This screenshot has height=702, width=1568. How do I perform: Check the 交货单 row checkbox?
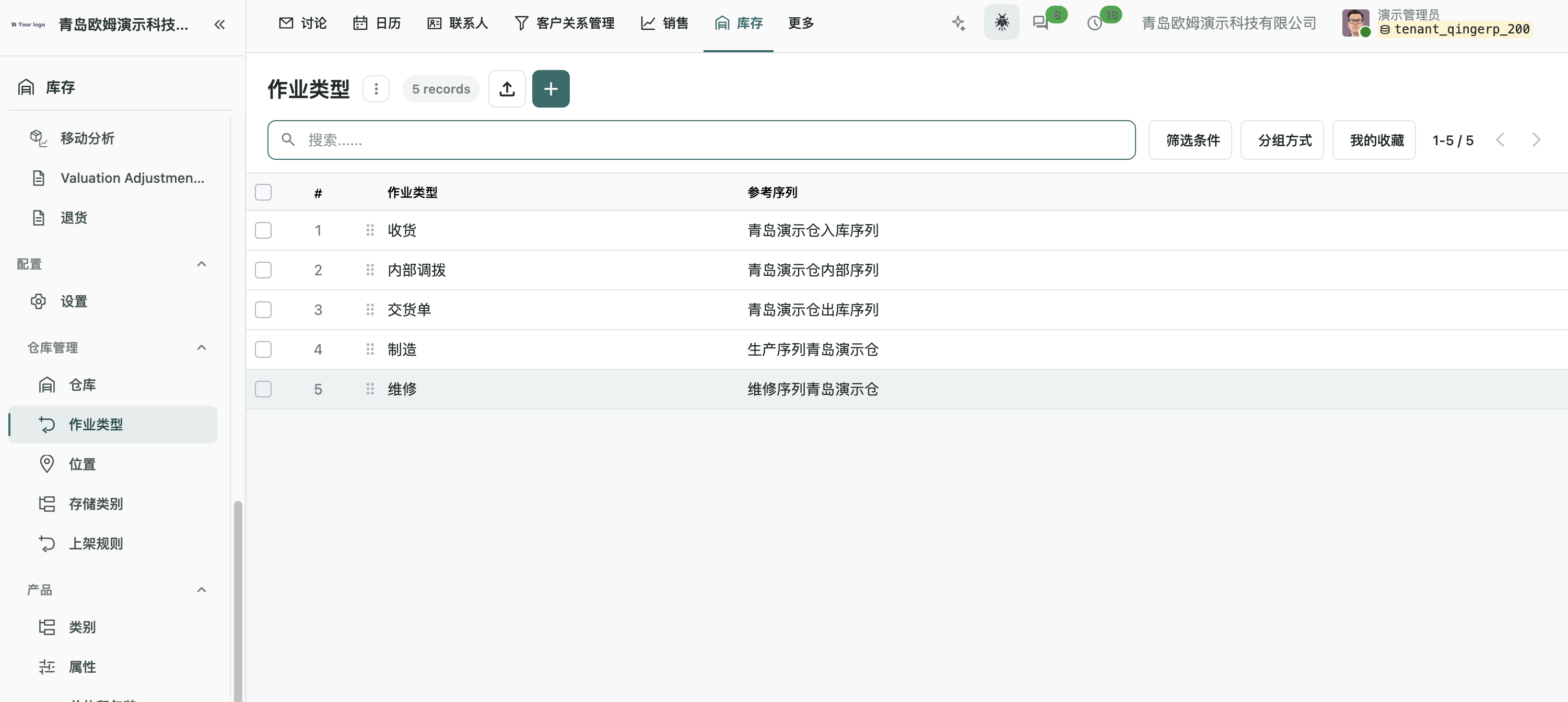click(x=263, y=310)
